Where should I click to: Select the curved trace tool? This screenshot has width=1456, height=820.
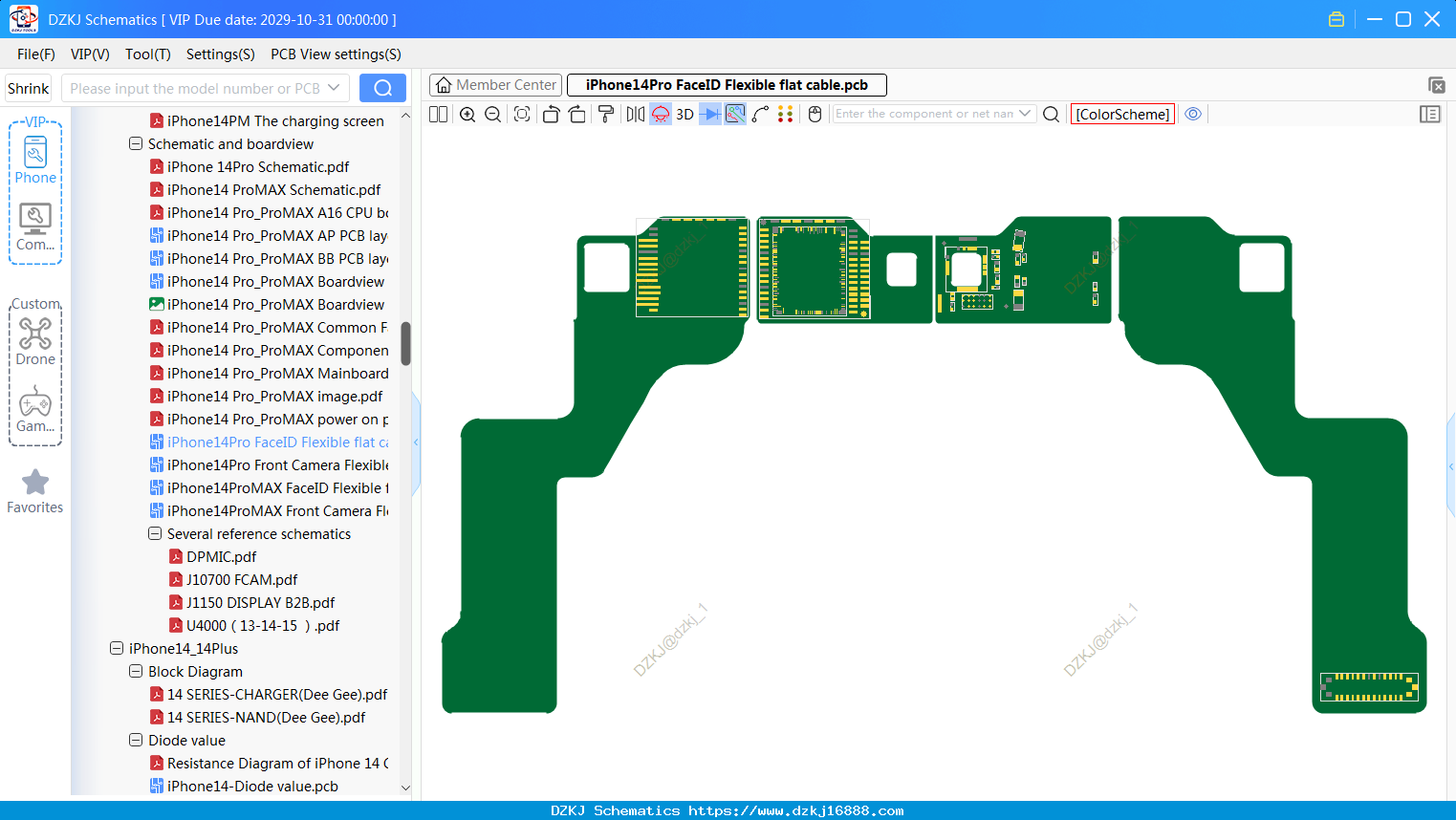click(x=761, y=114)
